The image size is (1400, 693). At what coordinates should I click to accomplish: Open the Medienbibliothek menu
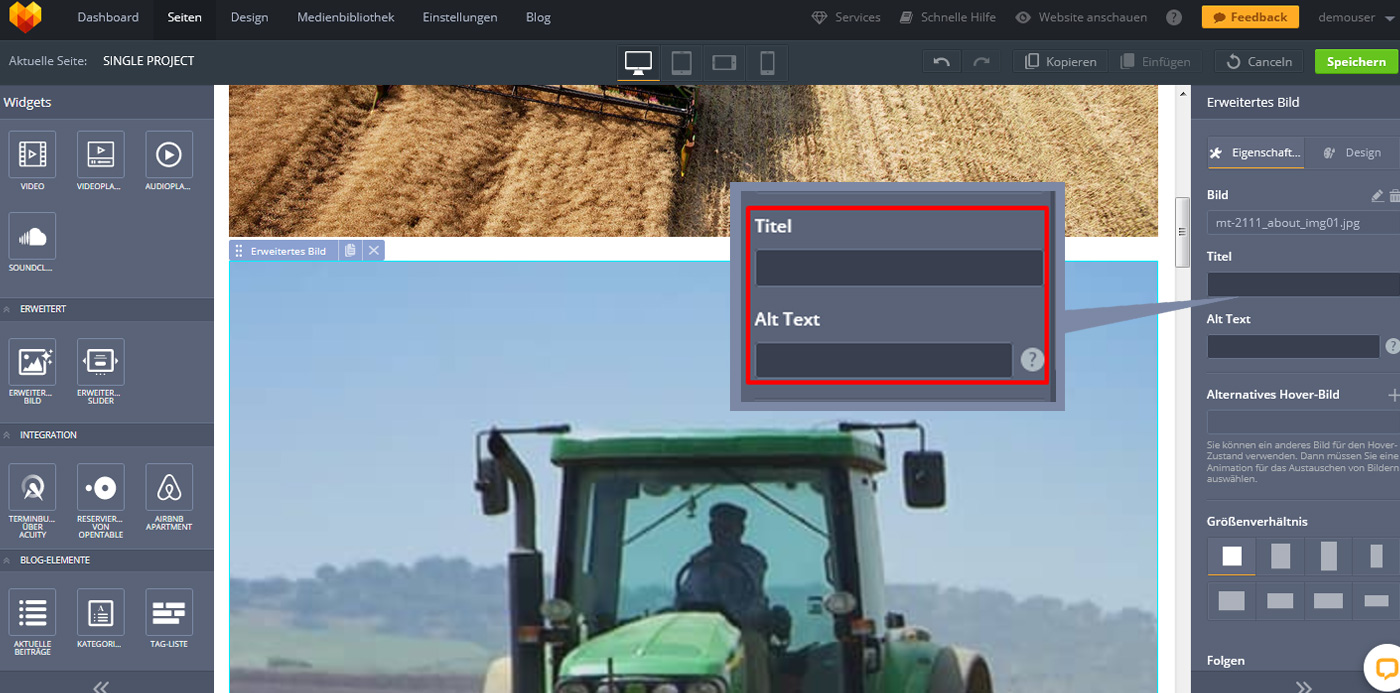tap(345, 17)
